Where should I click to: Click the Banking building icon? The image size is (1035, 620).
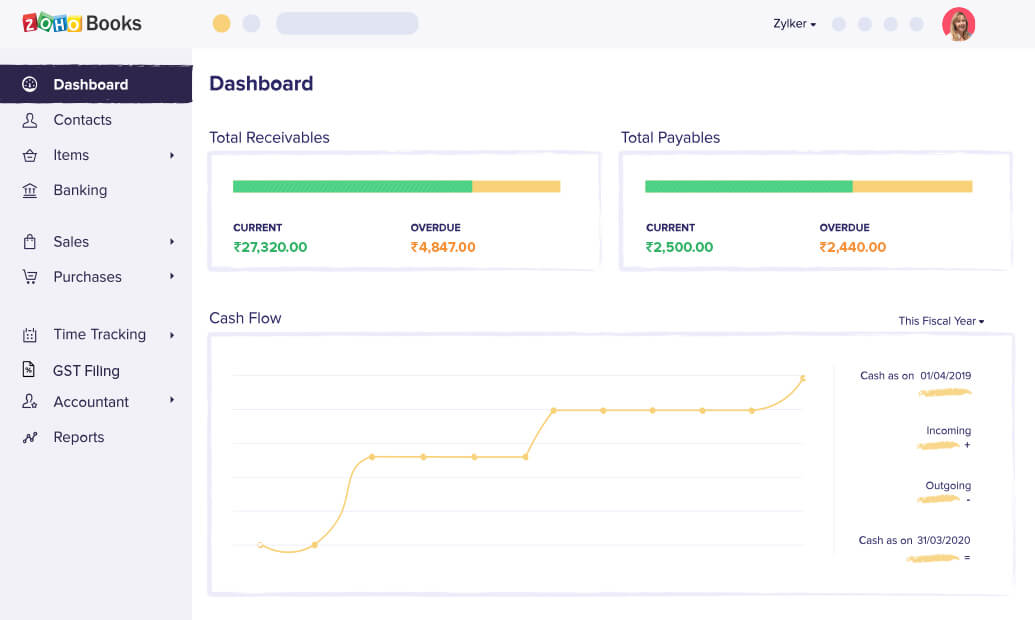tap(30, 190)
